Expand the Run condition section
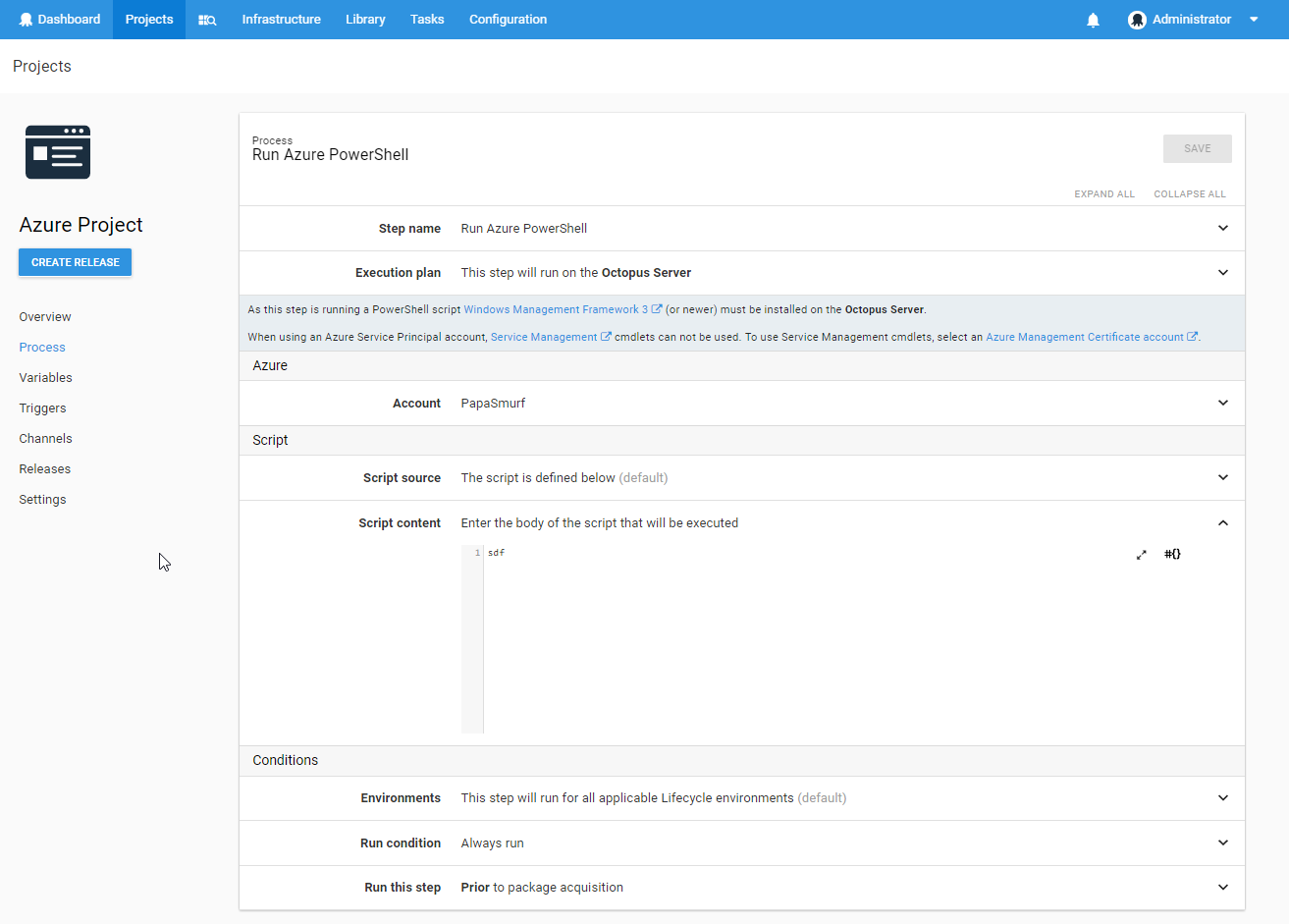This screenshot has width=1289, height=924. (1223, 842)
